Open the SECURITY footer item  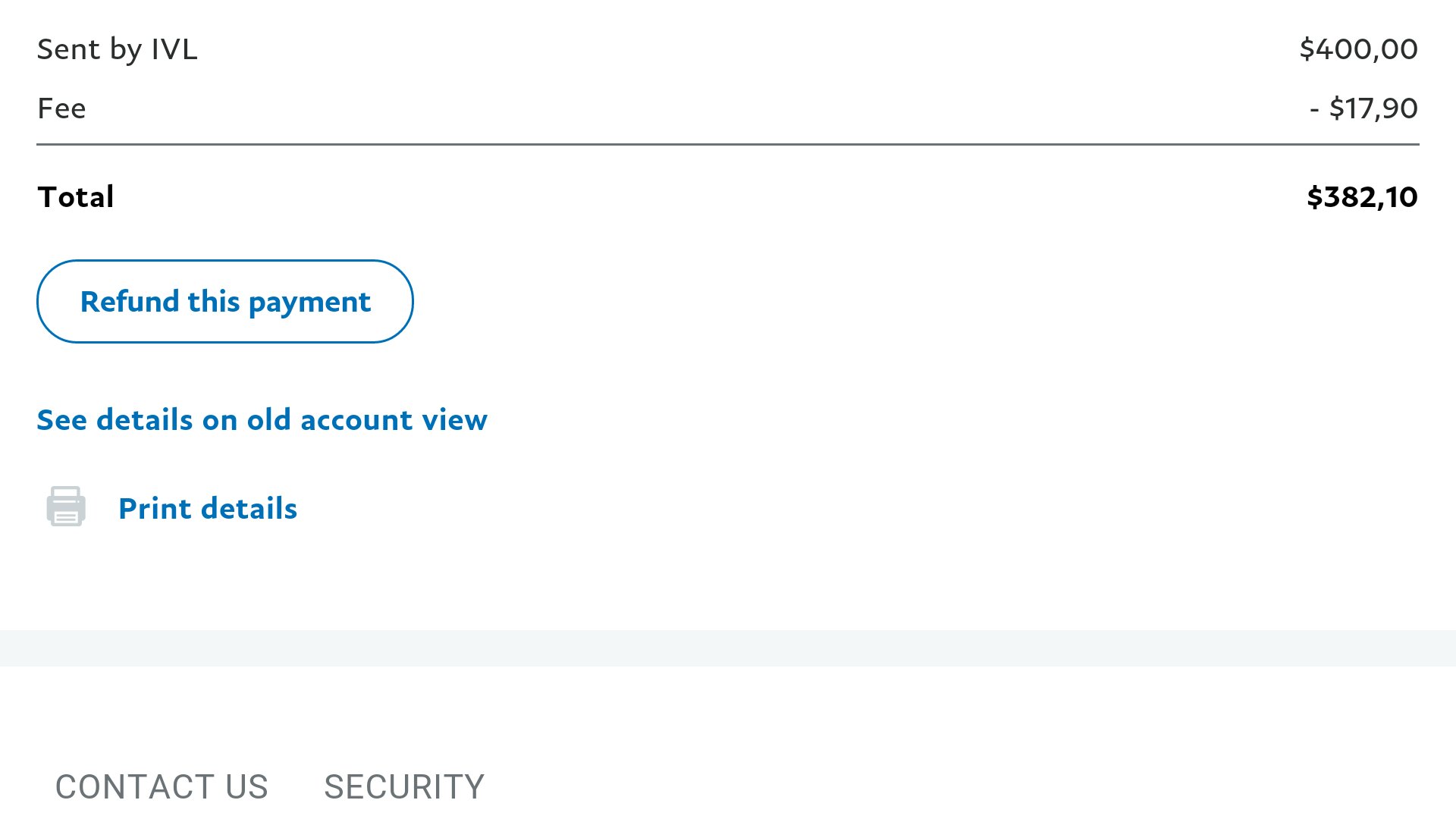click(404, 786)
